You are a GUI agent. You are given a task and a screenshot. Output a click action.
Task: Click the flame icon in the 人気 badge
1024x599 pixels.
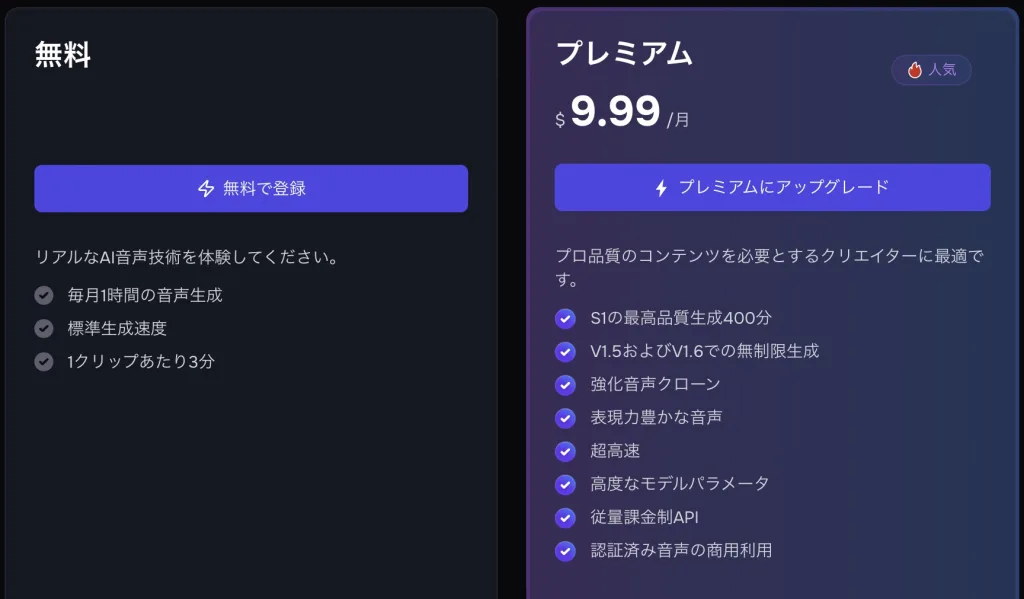point(914,70)
